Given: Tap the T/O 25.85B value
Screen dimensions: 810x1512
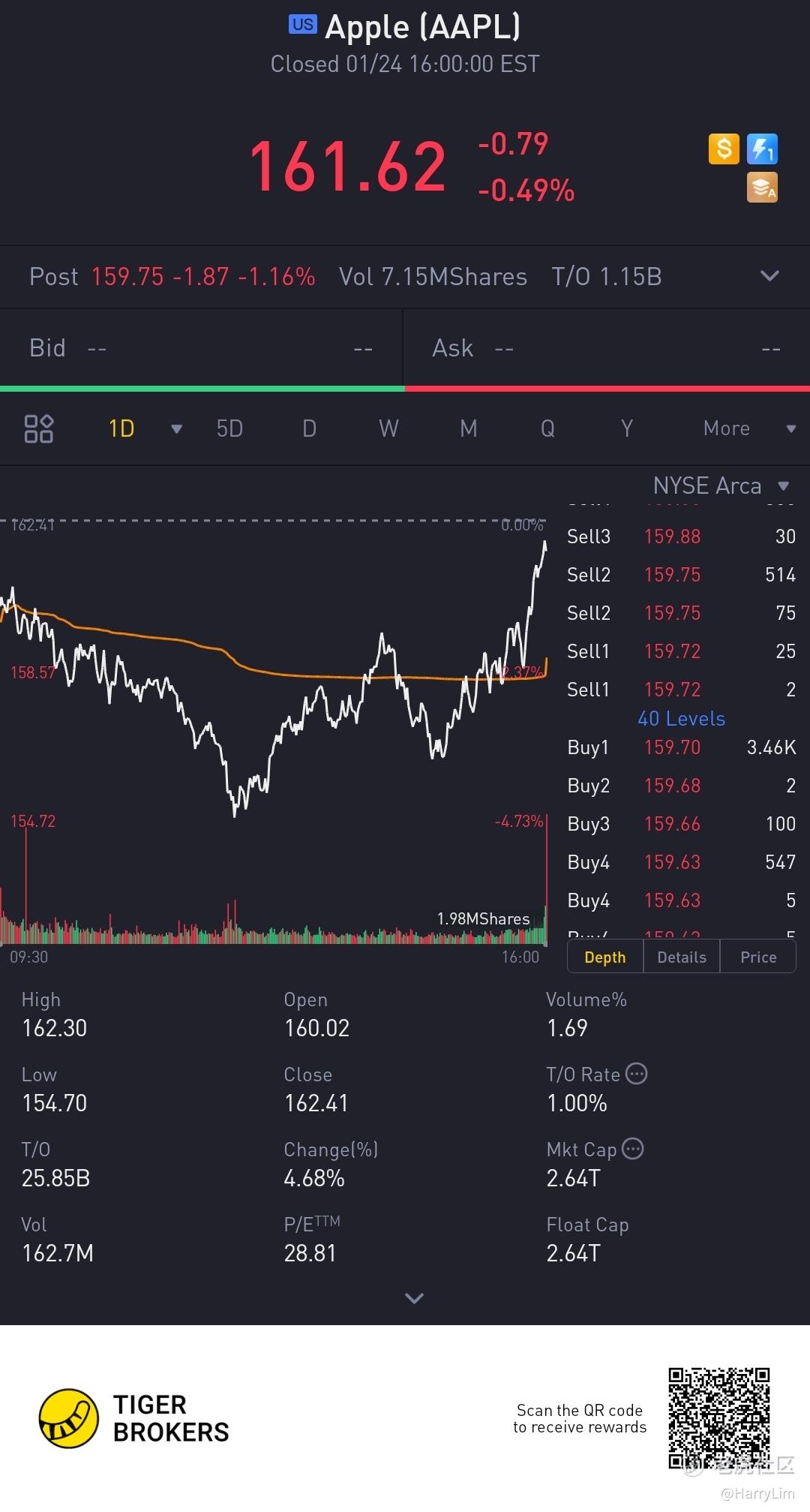Looking at the screenshot, I should click(55, 1178).
